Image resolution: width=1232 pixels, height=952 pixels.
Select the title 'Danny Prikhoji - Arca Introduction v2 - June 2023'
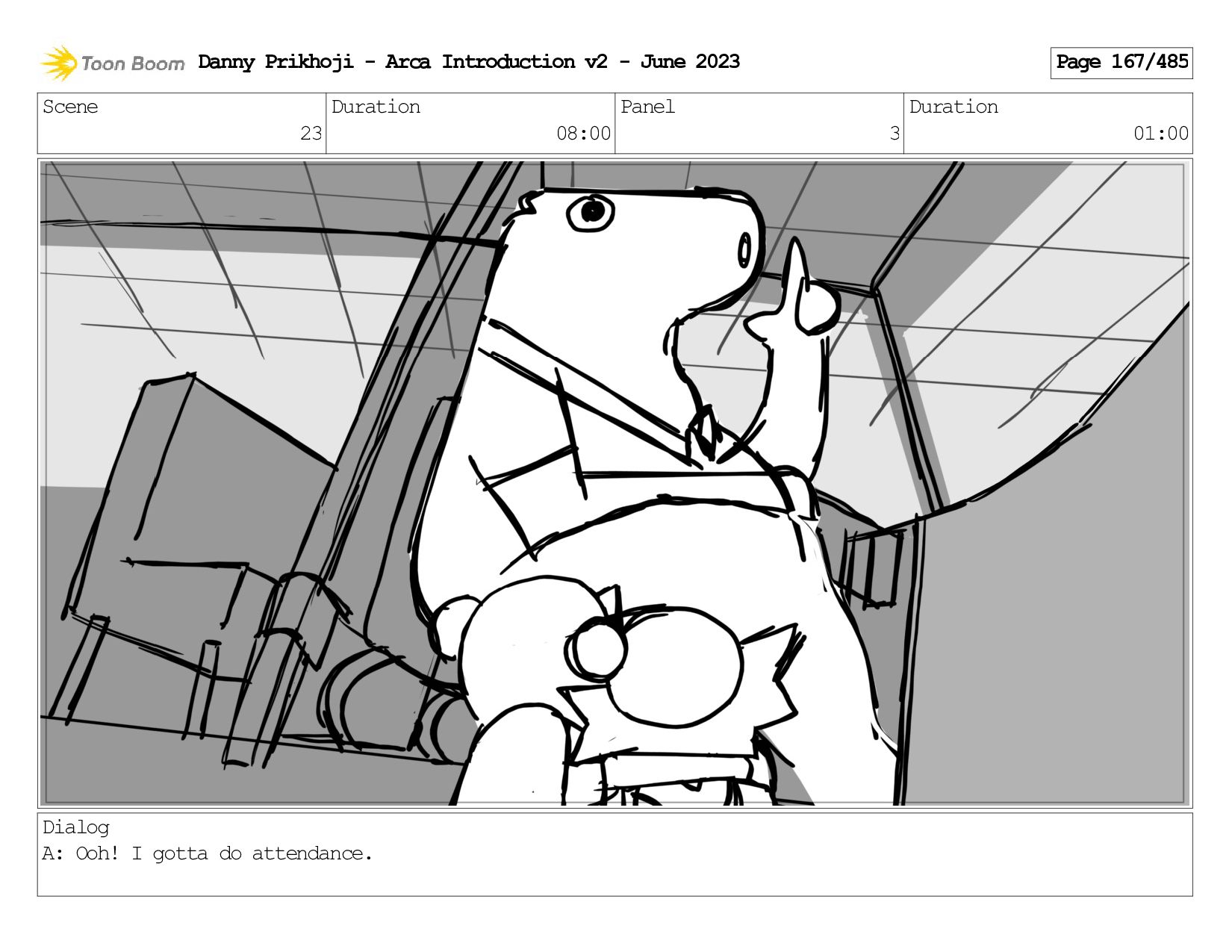pyautogui.click(x=469, y=62)
